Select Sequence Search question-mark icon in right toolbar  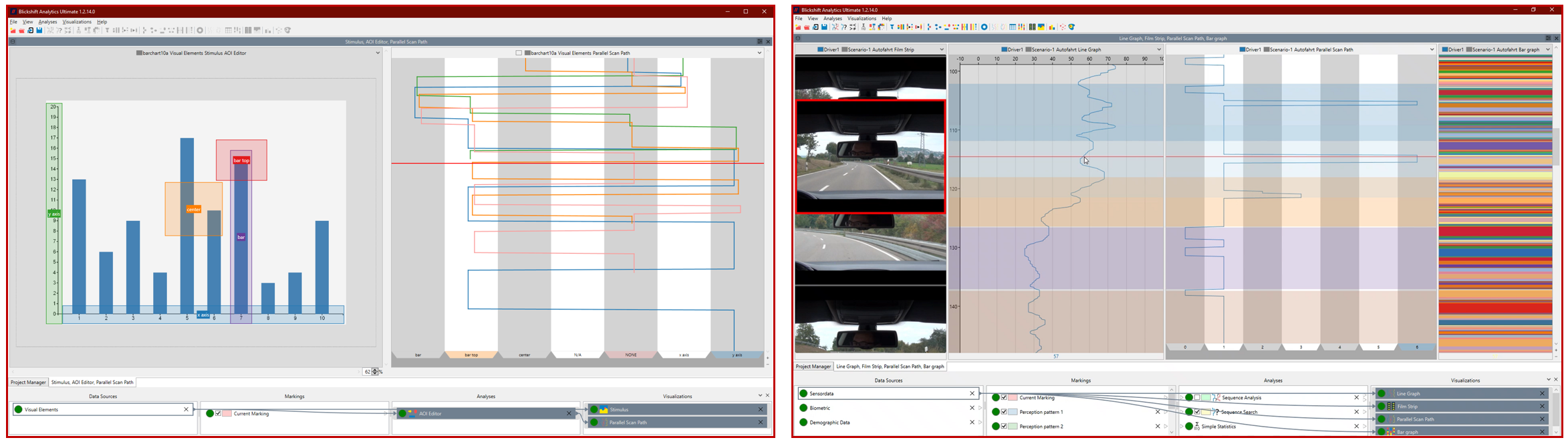click(x=844, y=27)
